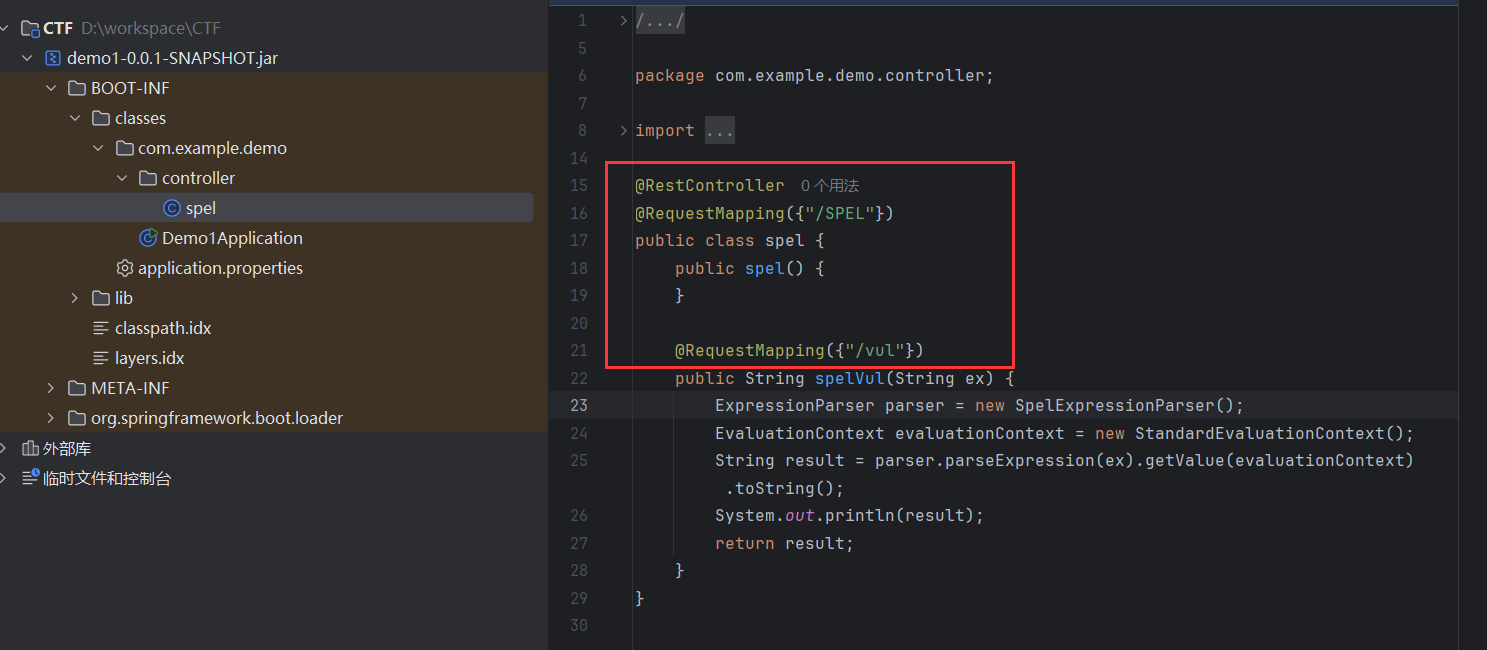Click the spelVul method name

coord(850,378)
